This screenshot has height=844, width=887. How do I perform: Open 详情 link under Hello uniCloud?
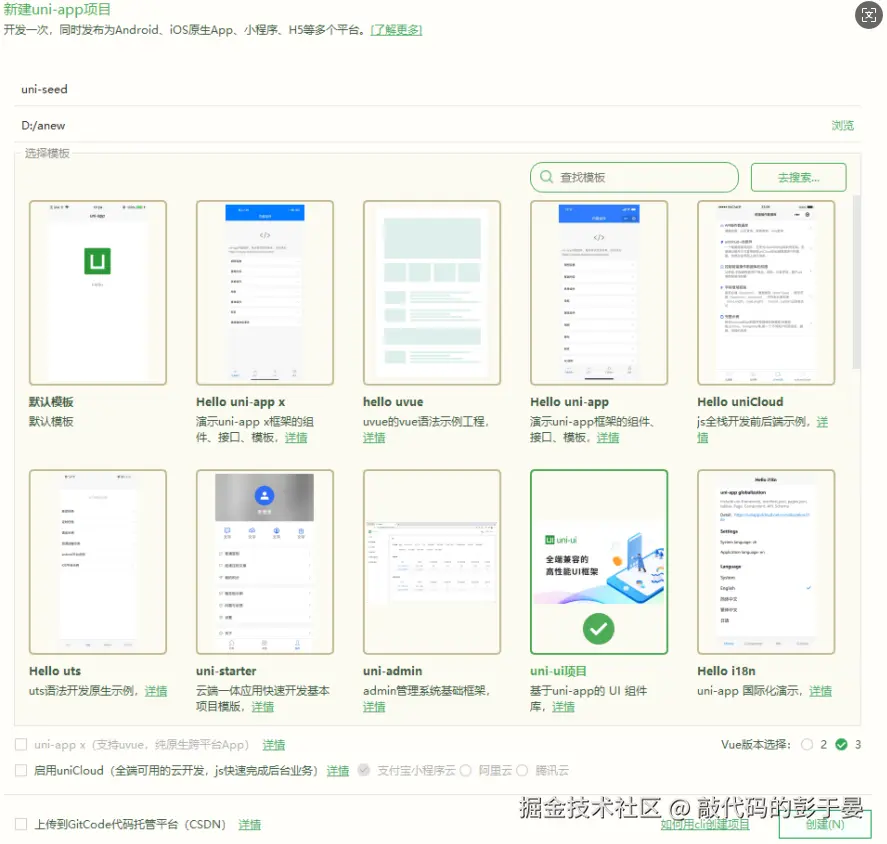click(x=822, y=422)
